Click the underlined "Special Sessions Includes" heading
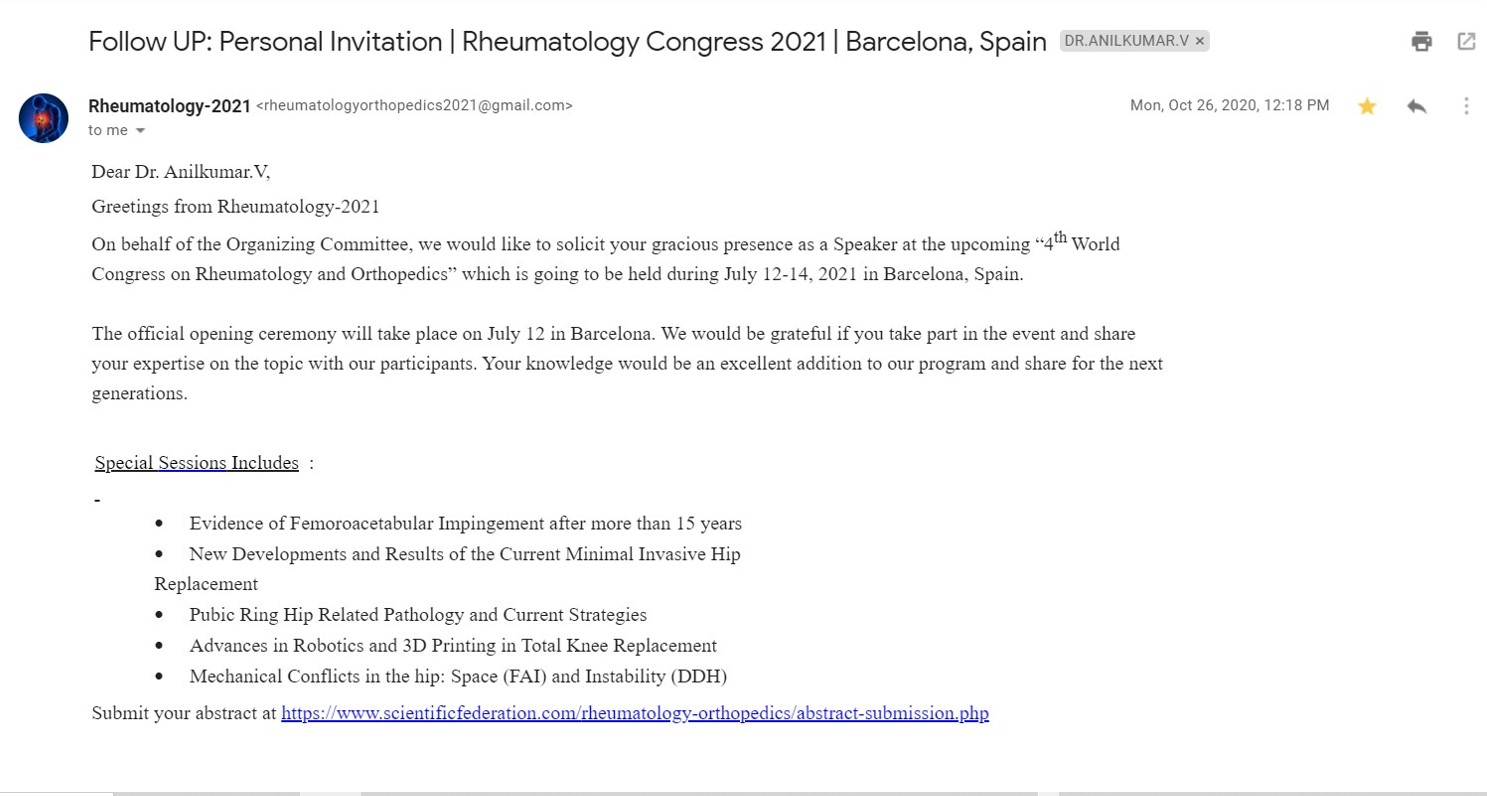Screen dimensions: 1487x796 click(x=197, y=463)
